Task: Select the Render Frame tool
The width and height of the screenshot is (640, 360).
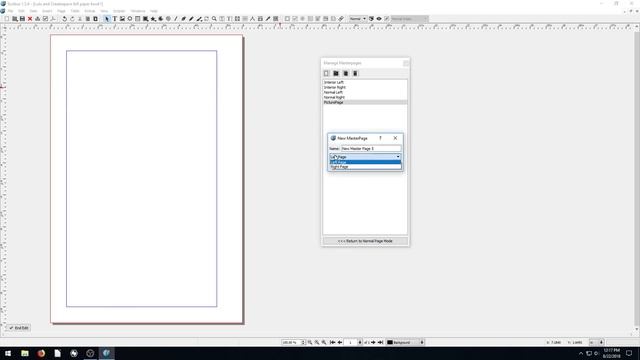Action: pos(130,19)
